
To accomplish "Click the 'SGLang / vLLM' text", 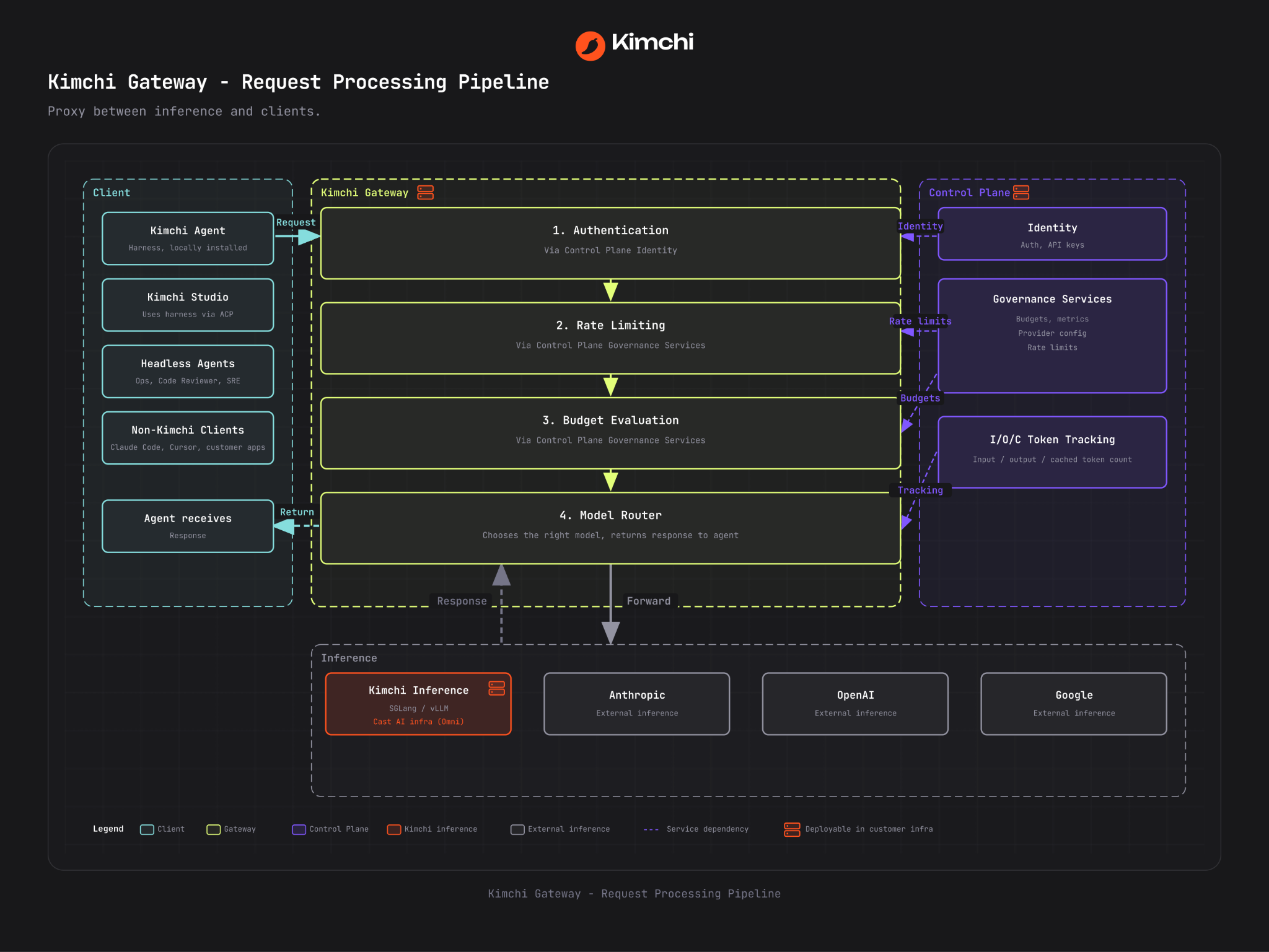I will pyautogui.click(x=418, y=709).
